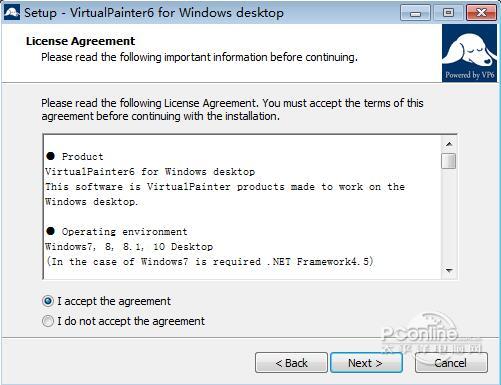The image size is (501, 385).
Task: Minimize the Setup window
Action: click(415, 13)
